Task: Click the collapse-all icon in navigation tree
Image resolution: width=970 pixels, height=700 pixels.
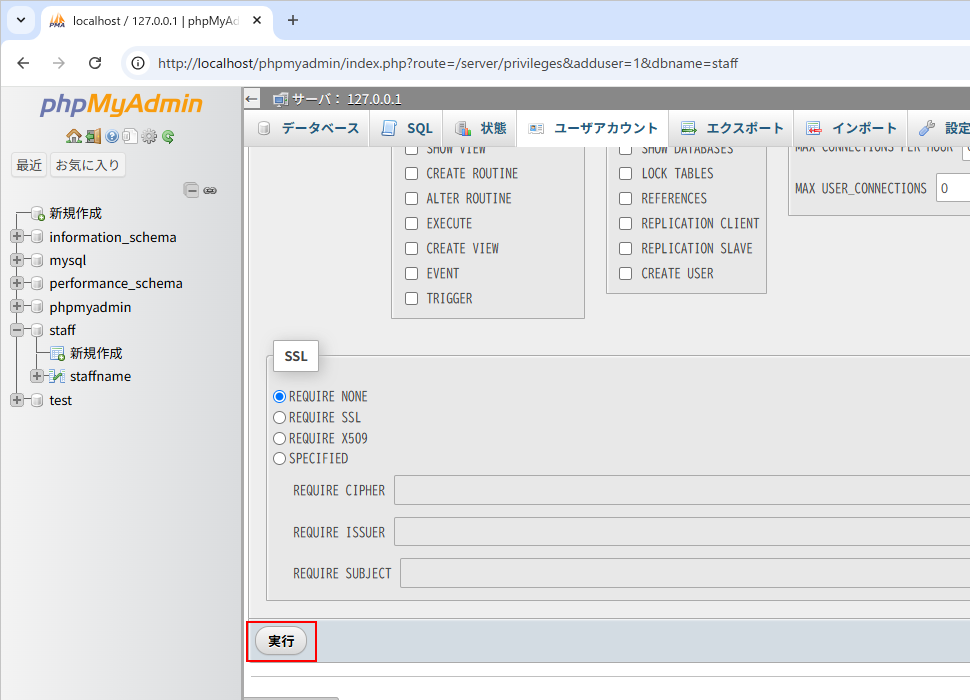Action: (x=191, y=190)
